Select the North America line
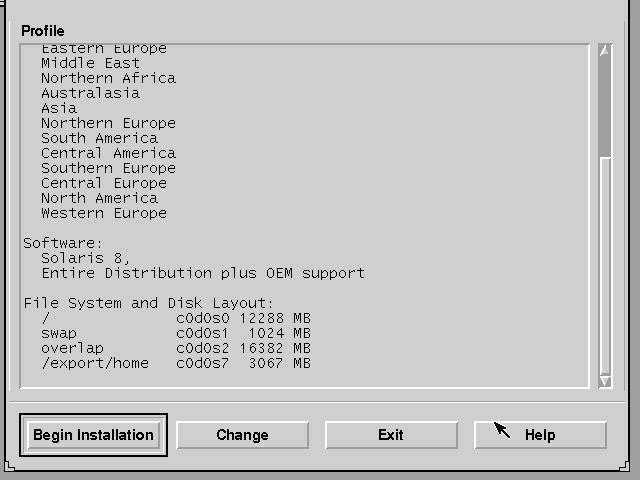Screen dimensions: 640x480 (99, 198)
